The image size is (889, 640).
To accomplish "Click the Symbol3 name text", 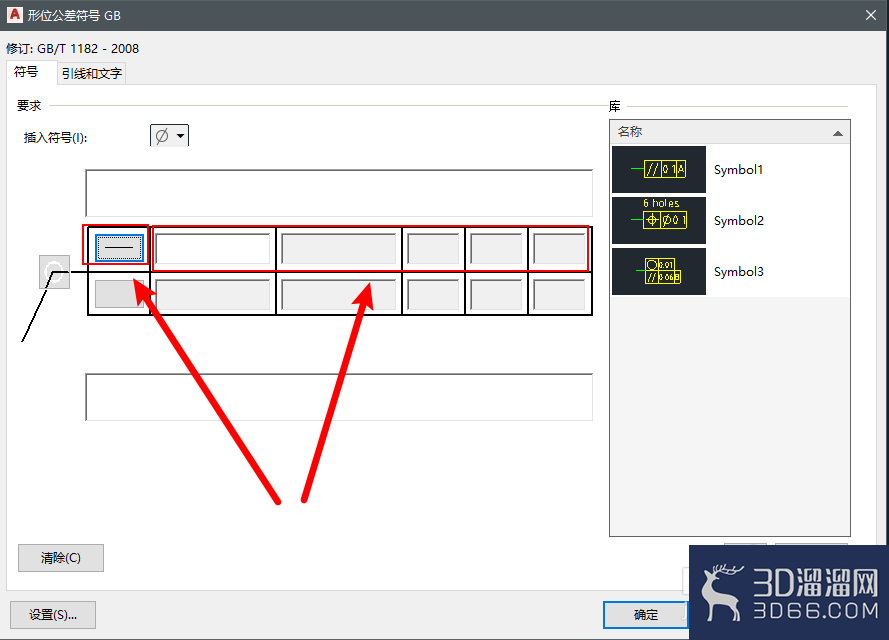I will pos(739,272).
